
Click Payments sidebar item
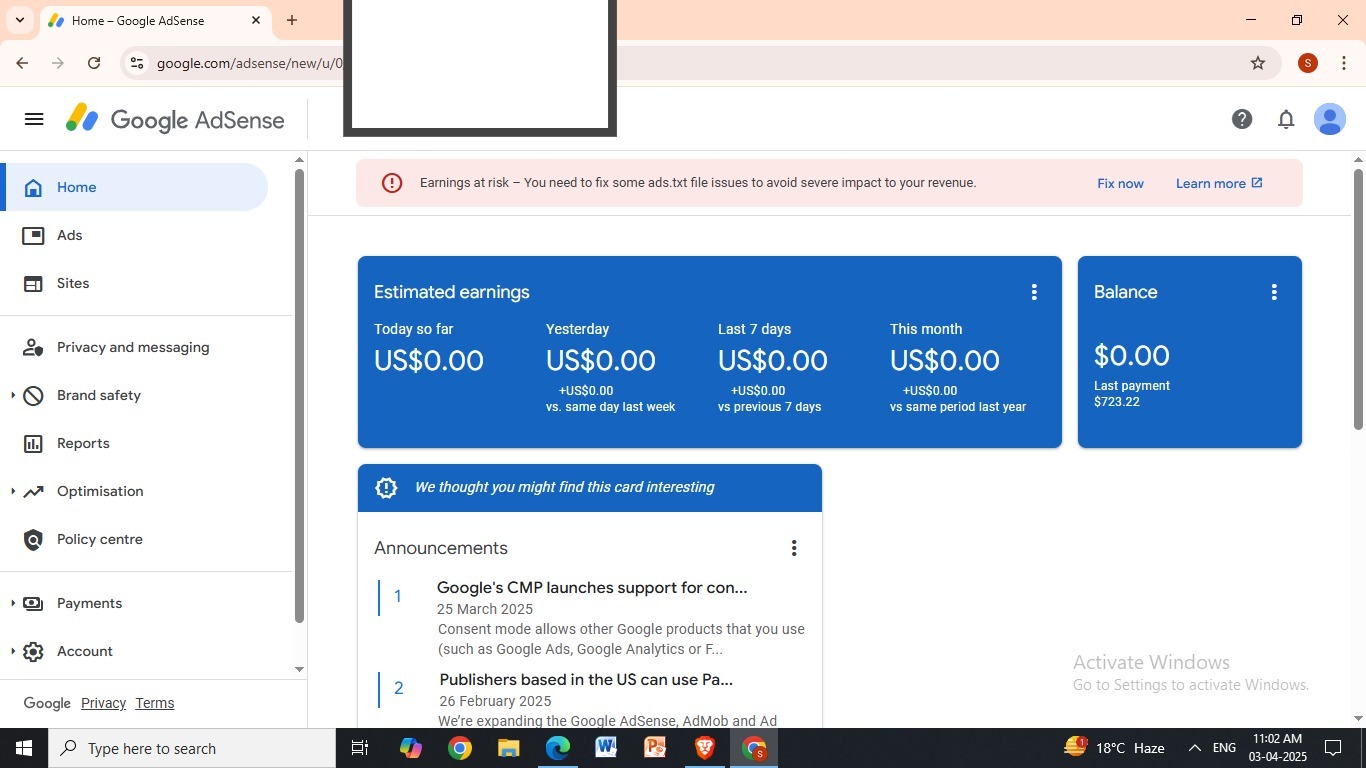click(89, 603)
